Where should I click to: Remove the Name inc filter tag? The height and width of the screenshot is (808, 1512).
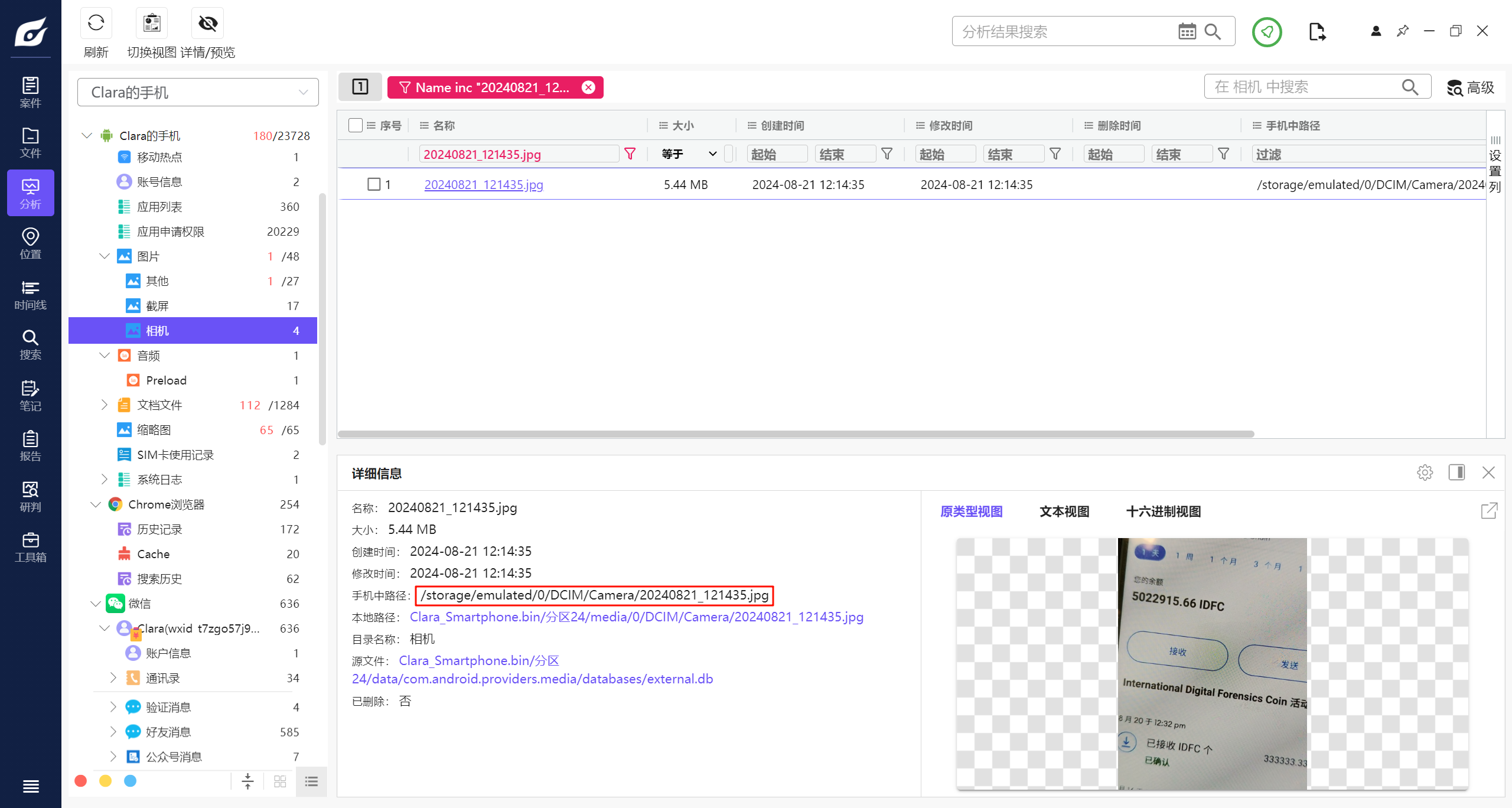pyautogui.click(x=588, y=87)
